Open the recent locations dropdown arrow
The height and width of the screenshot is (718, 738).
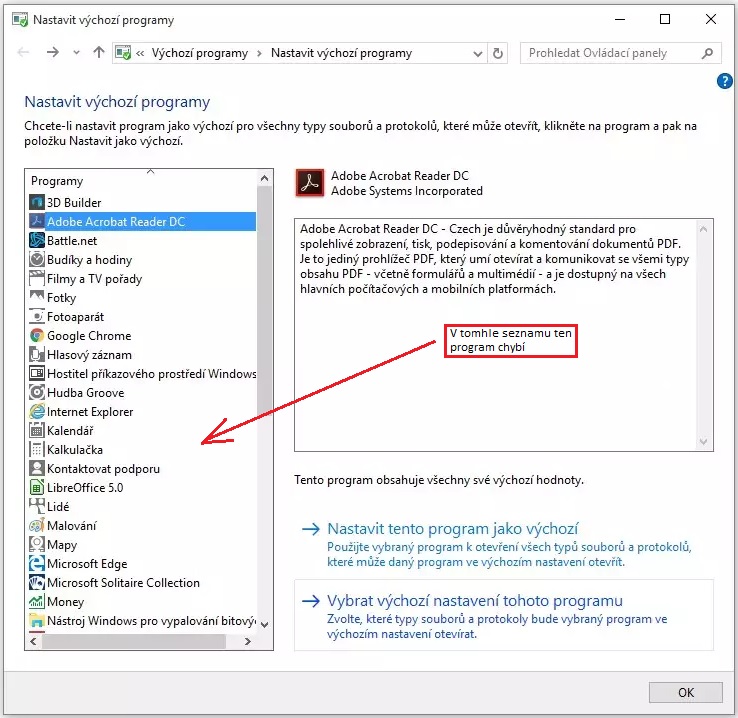pos(76,53)
